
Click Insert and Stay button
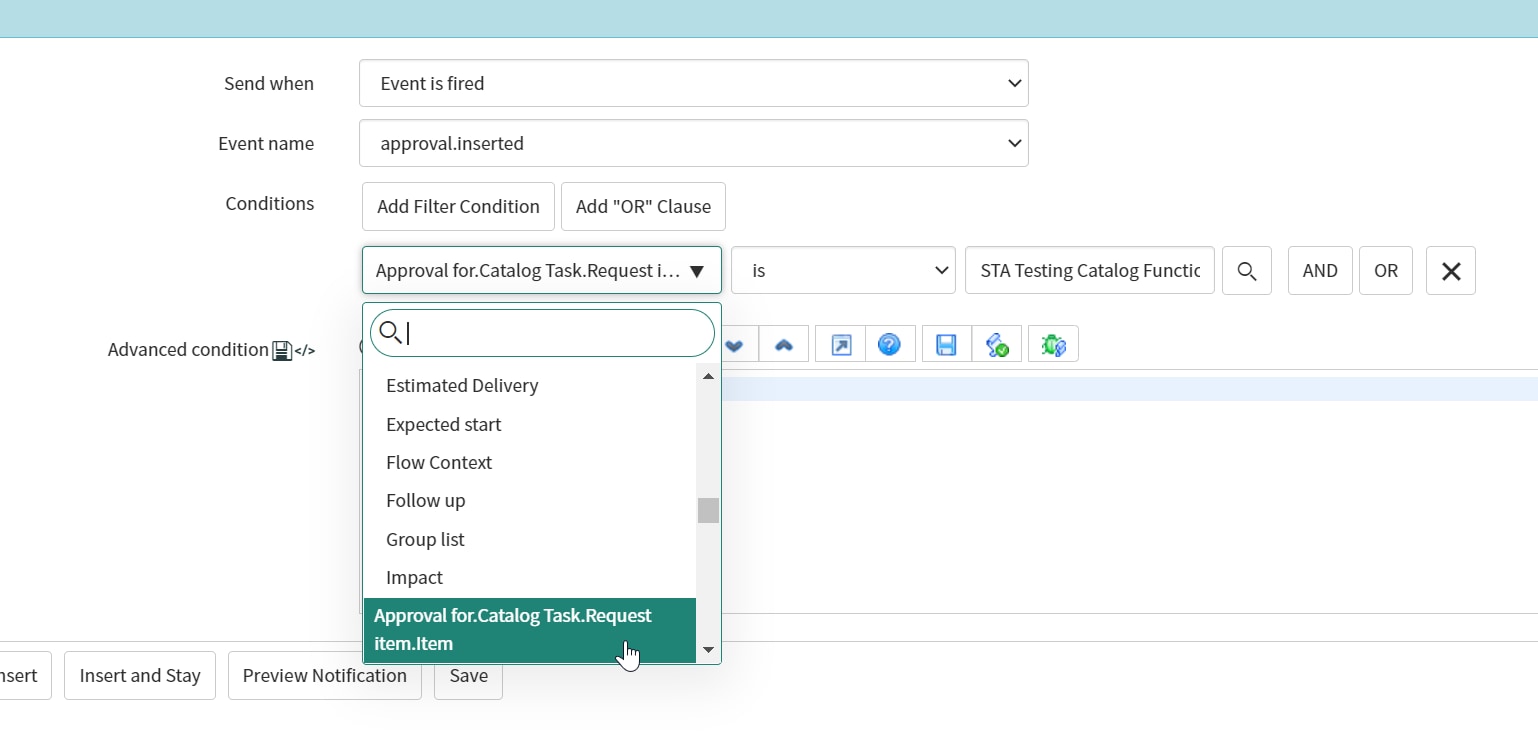point(140,676)
